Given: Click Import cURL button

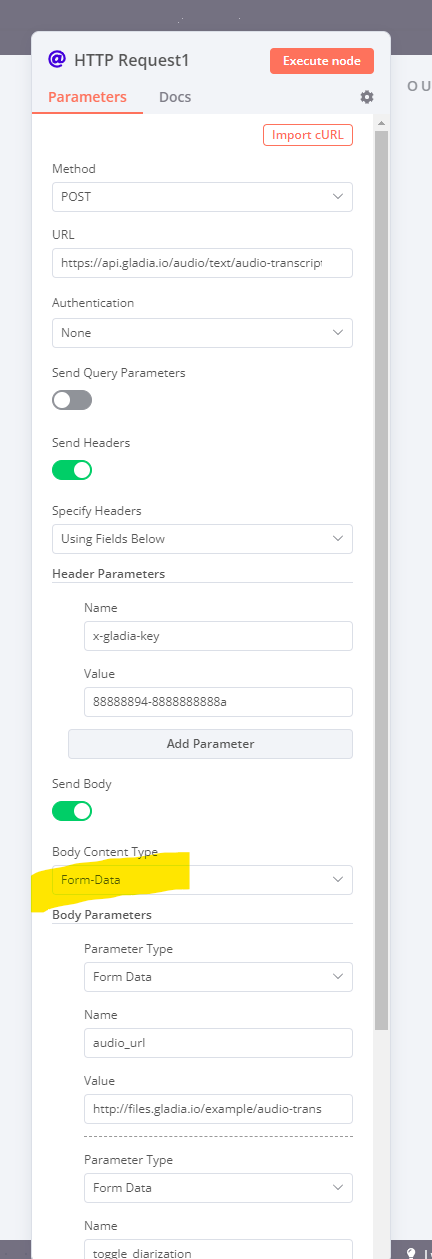Looking at the screenshot, I should click(308, 135).
